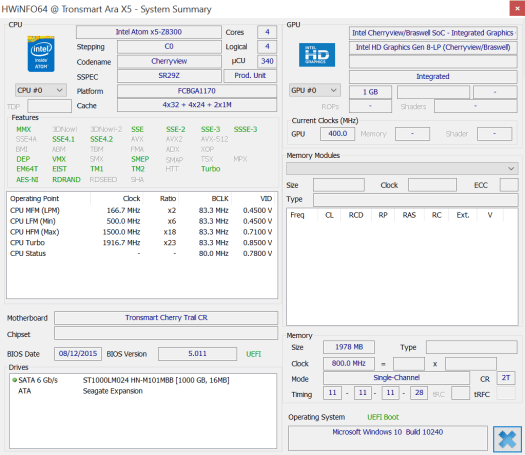Click the EM64T feature label
The width and height of the screenshot is (525, 455).
[x=27, y=169]
